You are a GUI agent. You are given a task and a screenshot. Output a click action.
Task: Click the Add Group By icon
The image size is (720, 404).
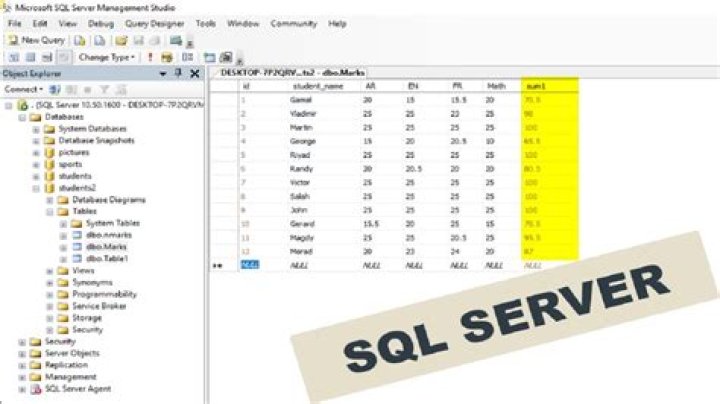pos(187,57)
